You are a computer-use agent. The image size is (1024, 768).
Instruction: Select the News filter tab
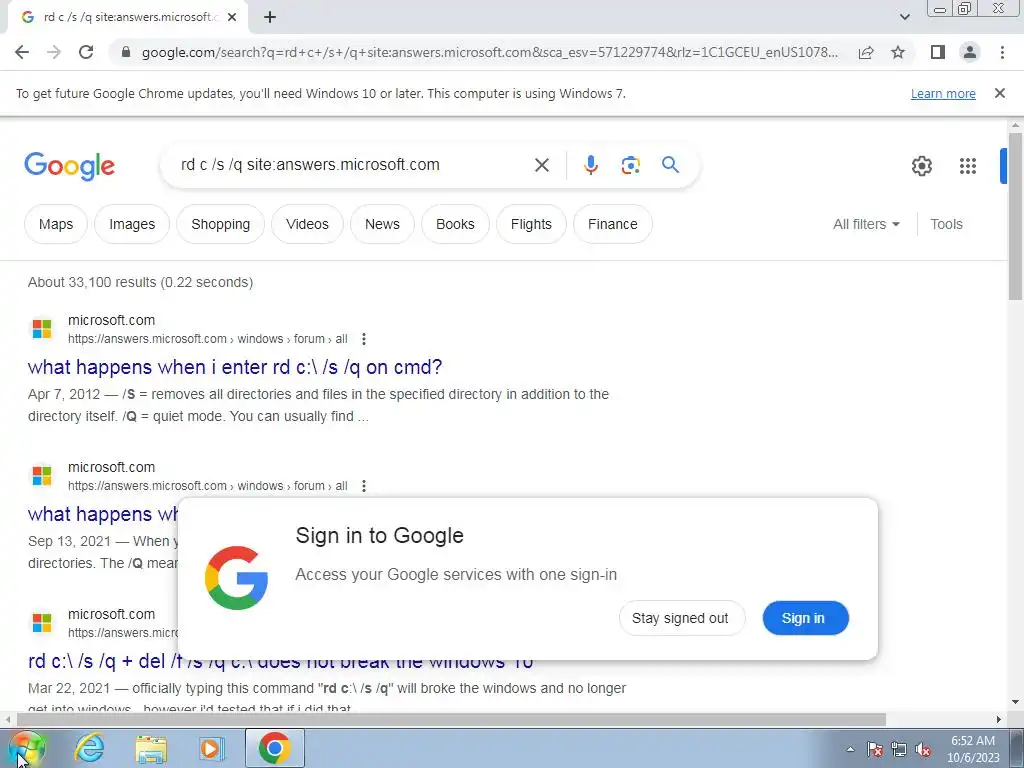pyautogui.click(x=382, y=224)
